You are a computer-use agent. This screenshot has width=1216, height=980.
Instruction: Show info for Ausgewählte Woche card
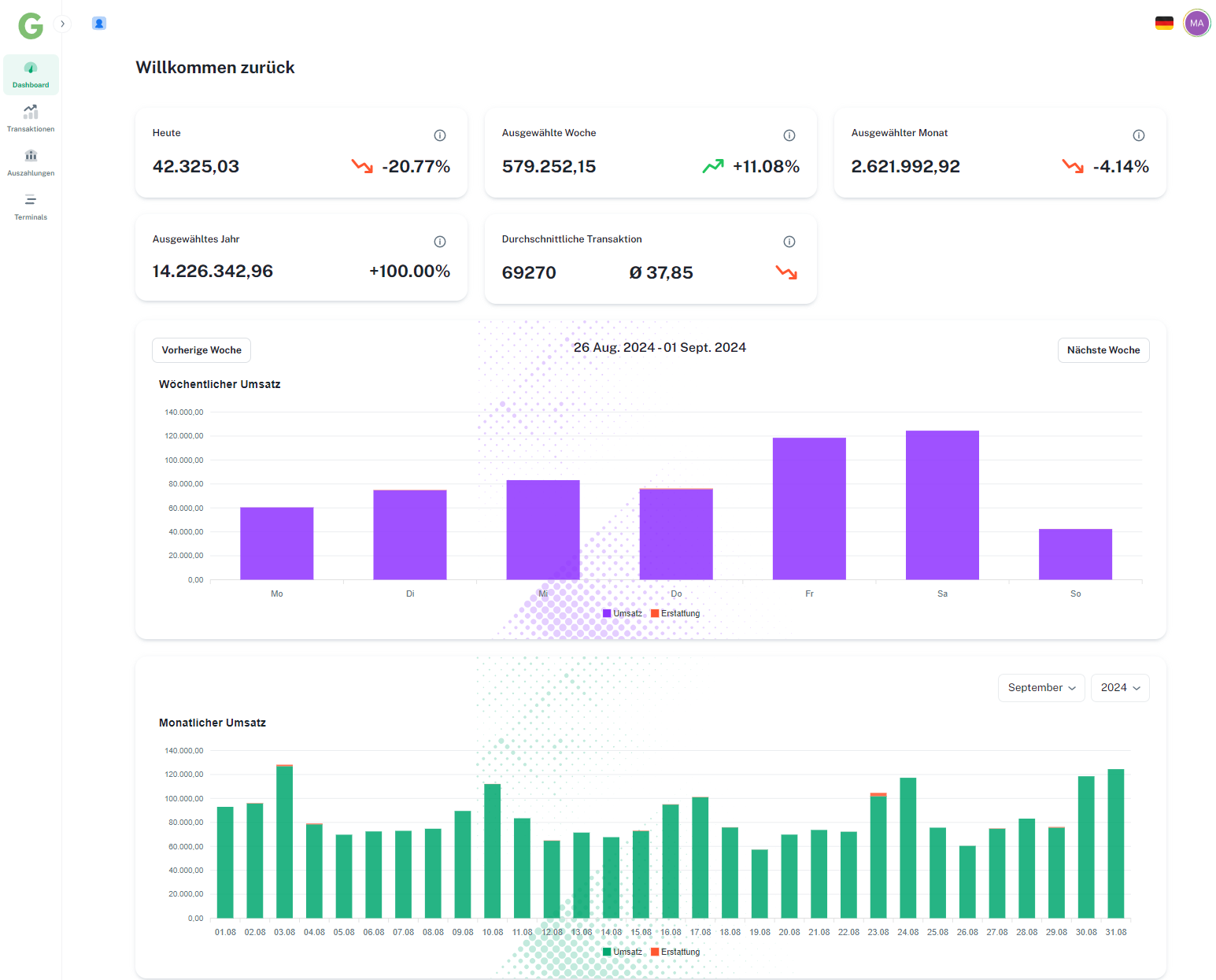[x=789, y=135]
